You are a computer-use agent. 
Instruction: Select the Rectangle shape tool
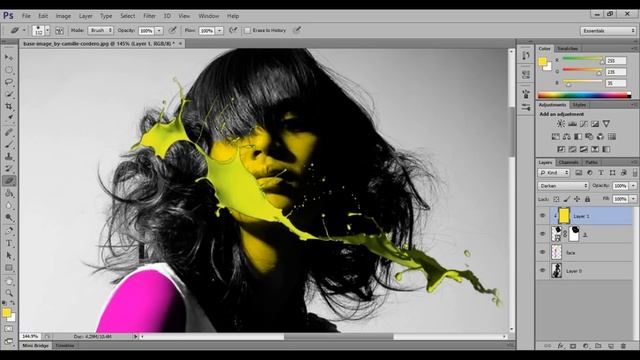click(9, 268)
